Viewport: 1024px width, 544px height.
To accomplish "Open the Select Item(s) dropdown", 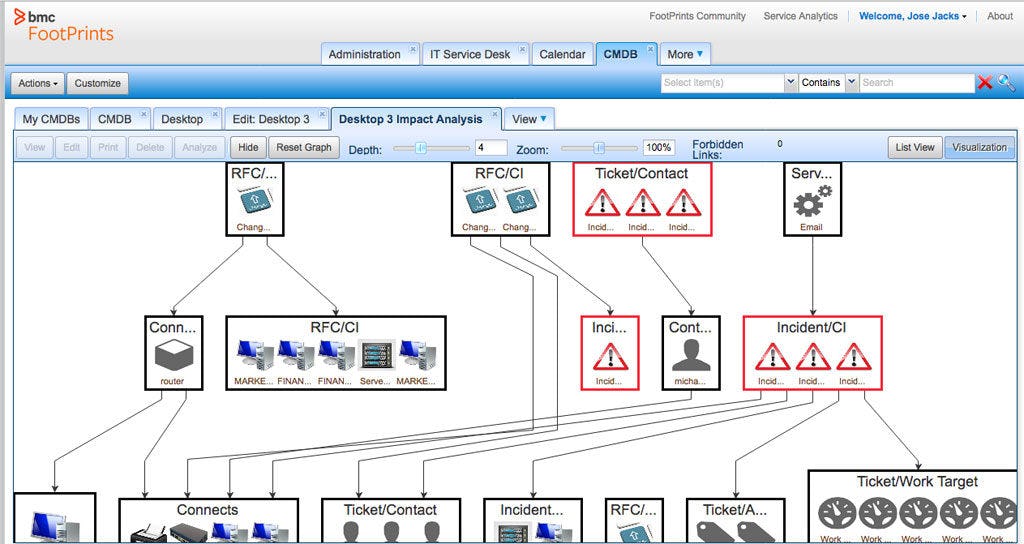I will 791,82.
